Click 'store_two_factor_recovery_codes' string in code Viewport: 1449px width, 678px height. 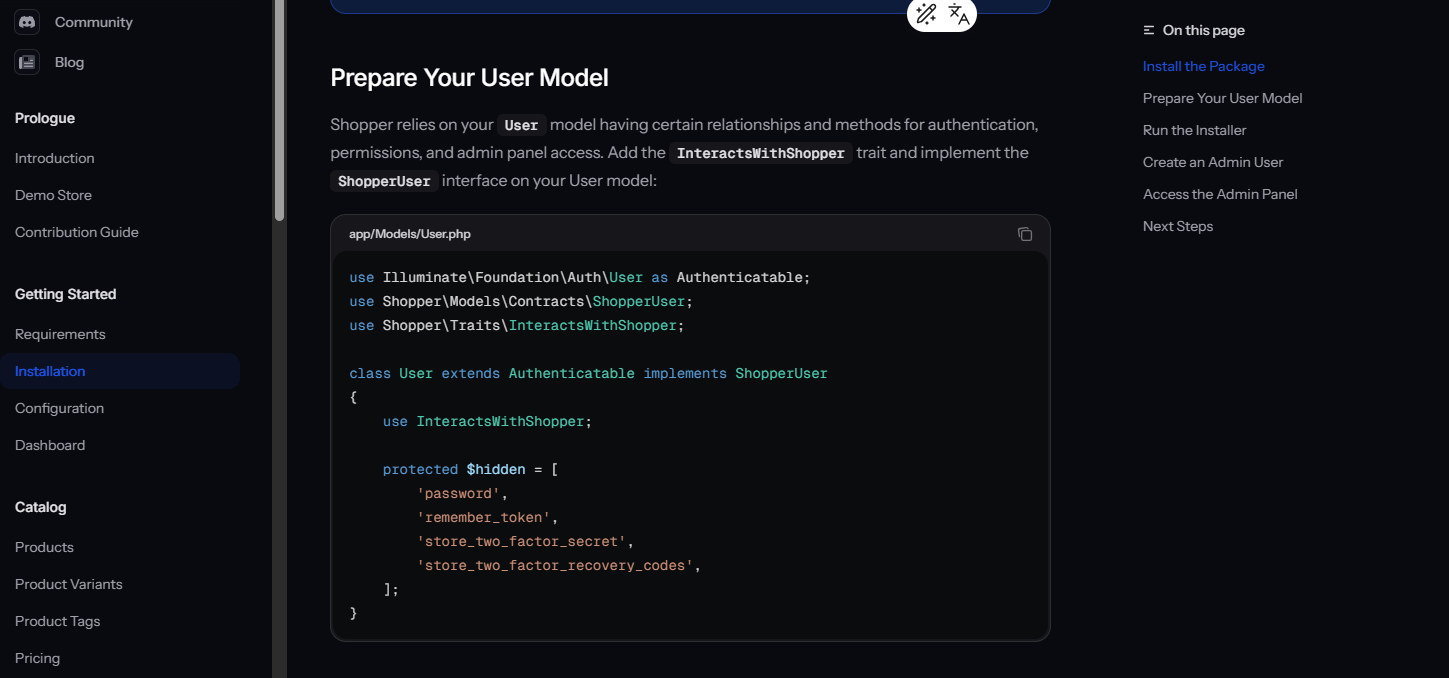click(555, 566)
